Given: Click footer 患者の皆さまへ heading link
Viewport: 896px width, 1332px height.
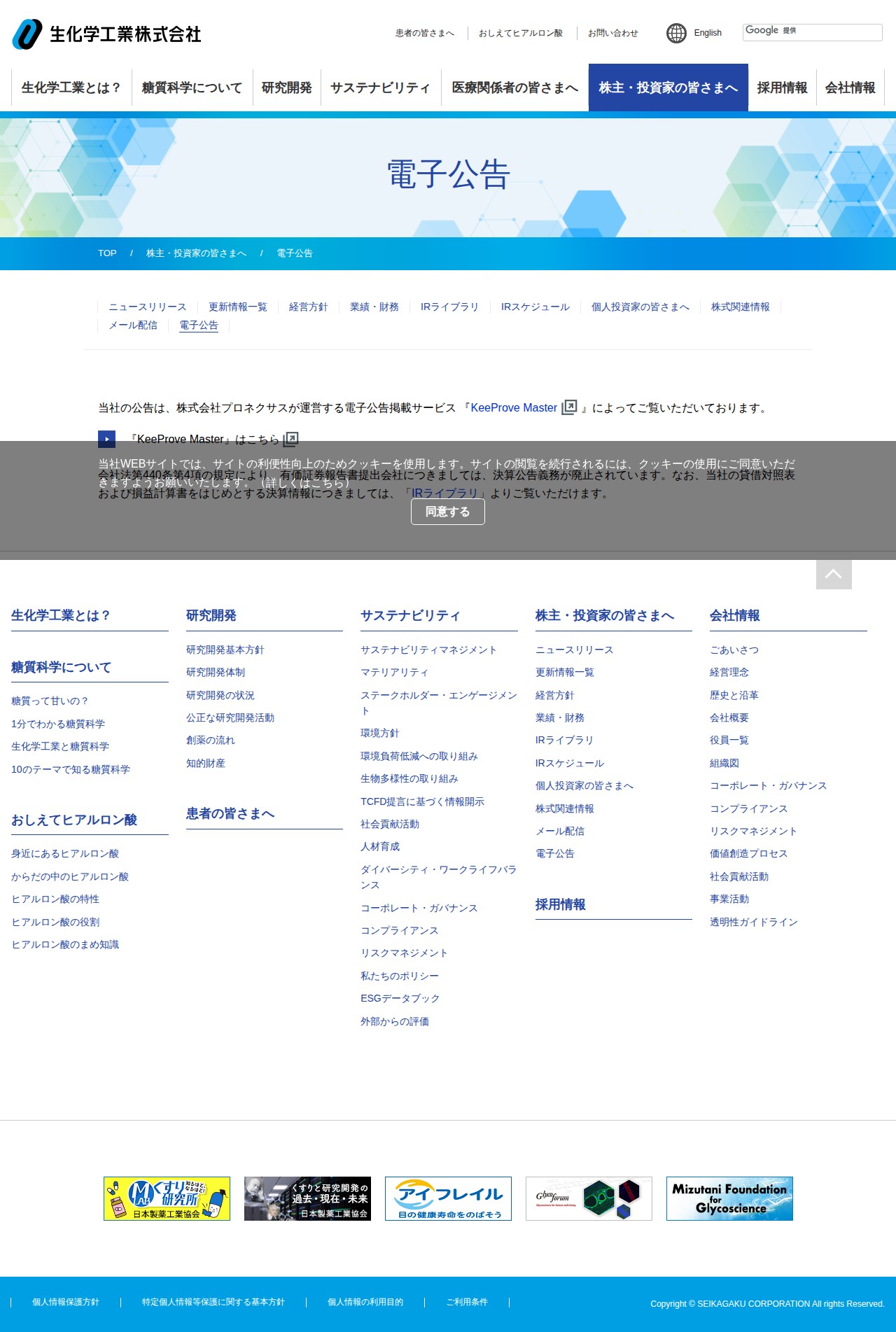Looking at the screenshot, I should 230,813.
